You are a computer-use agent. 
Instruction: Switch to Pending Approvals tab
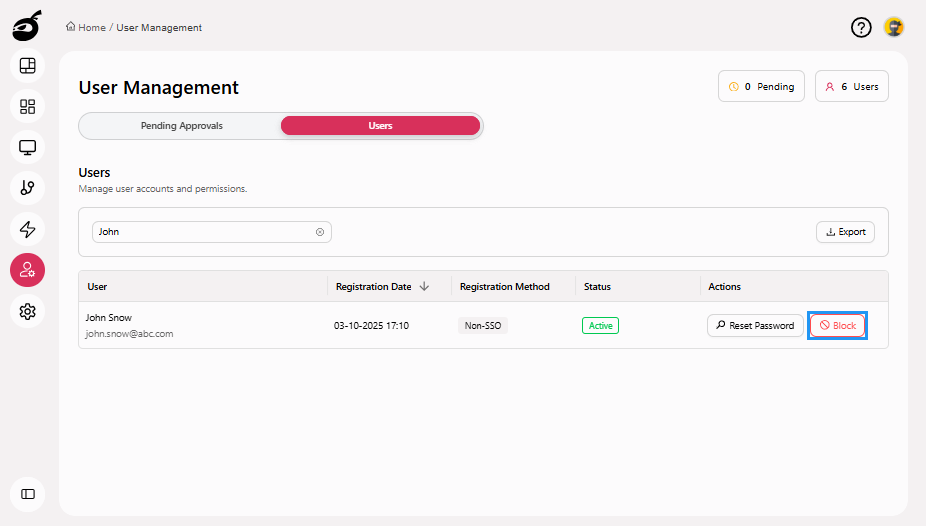(x=181, y=126)
